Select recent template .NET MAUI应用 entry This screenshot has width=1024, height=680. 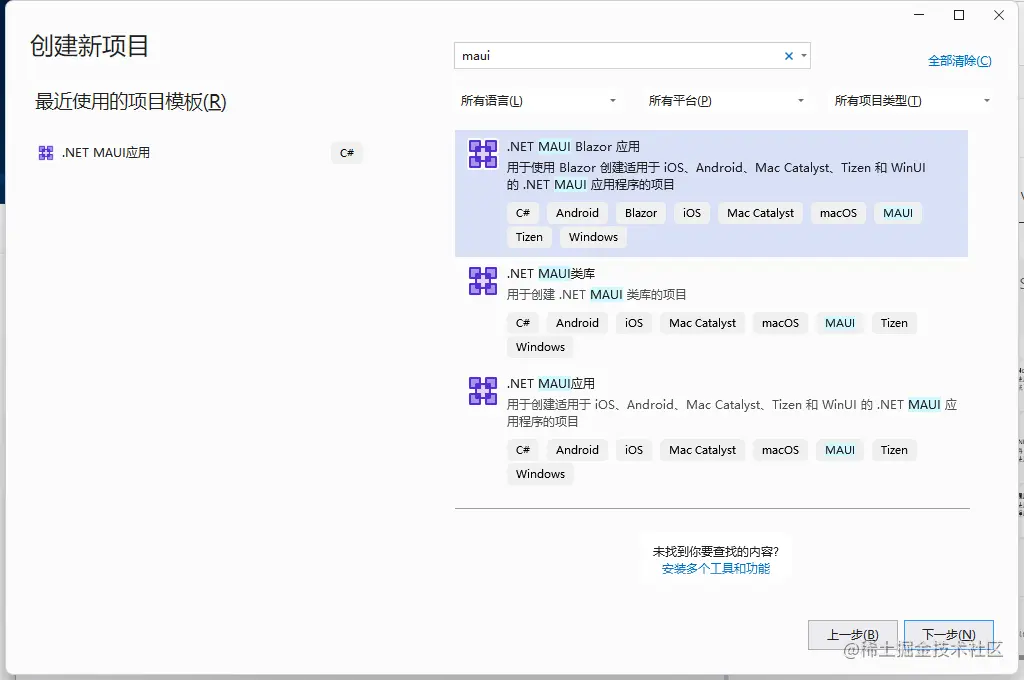[199, 153]
